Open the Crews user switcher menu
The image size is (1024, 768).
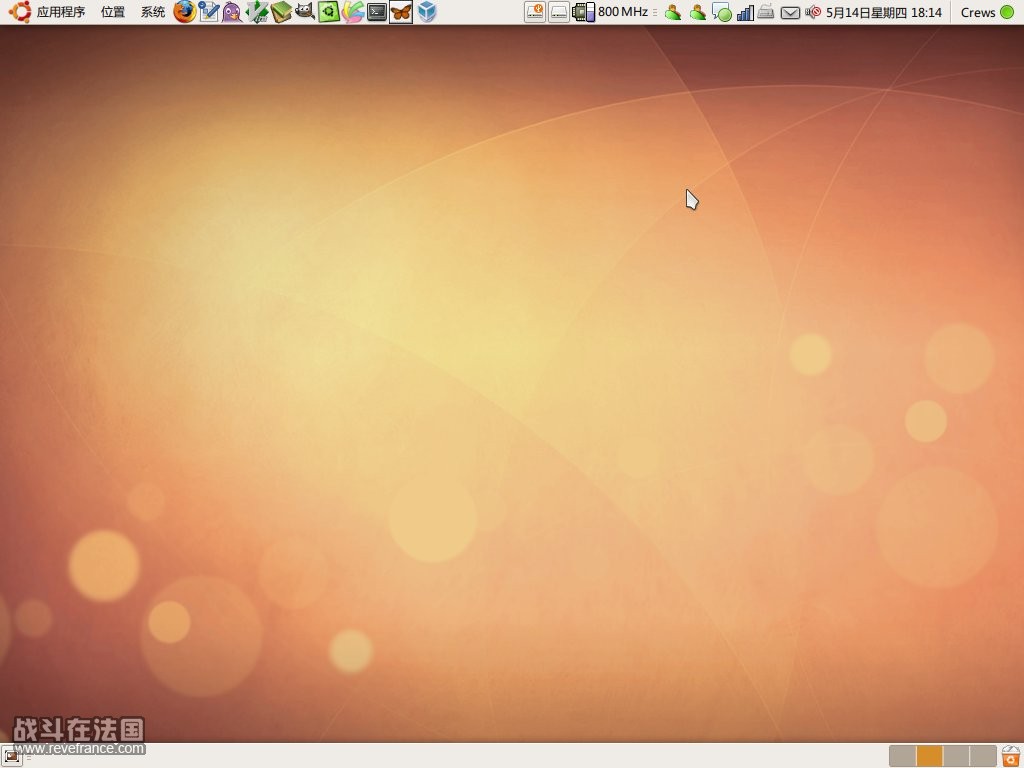point(986,12)
